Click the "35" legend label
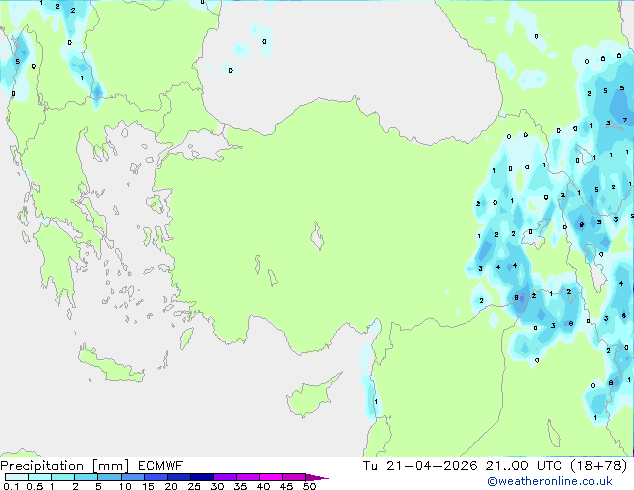634x490 pixels. click(x=240, y=486)
